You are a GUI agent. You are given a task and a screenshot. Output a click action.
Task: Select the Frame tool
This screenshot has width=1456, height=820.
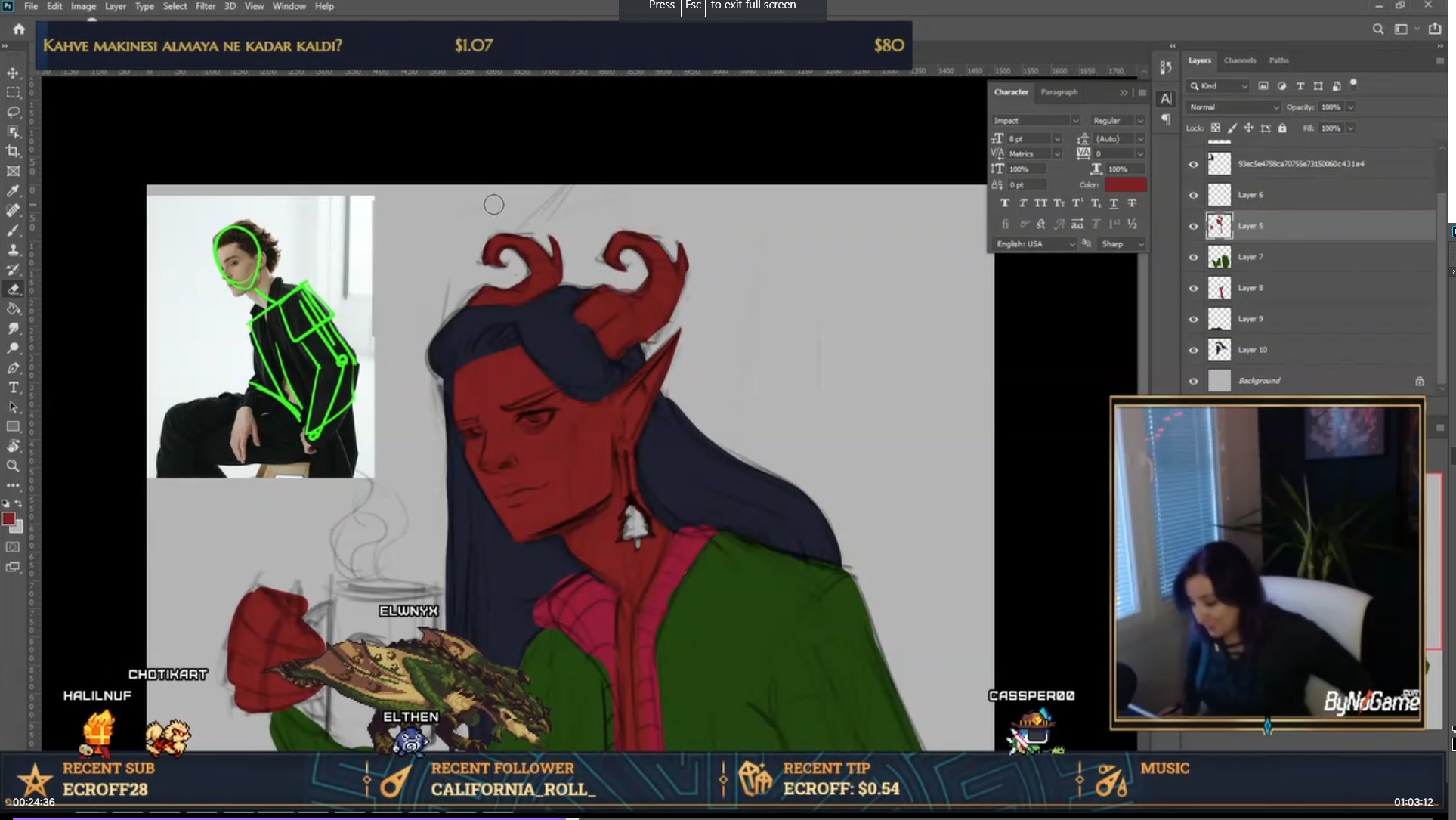click(x=13, y=172)
